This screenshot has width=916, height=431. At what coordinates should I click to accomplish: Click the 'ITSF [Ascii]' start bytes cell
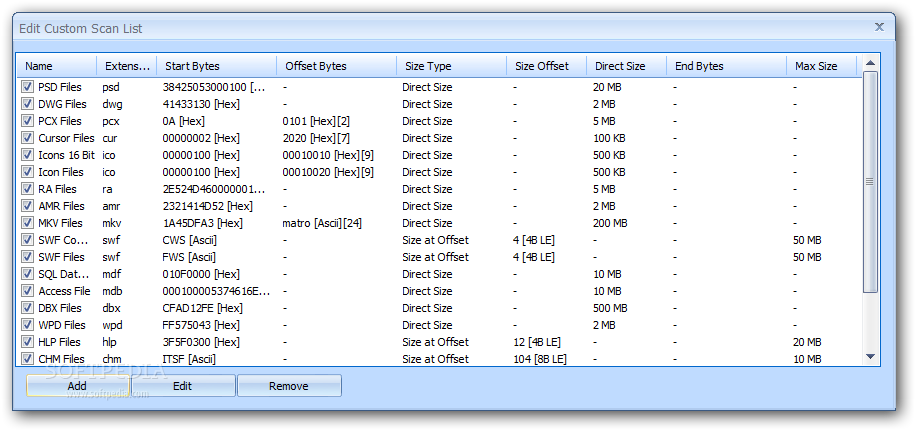coord(189,359)
